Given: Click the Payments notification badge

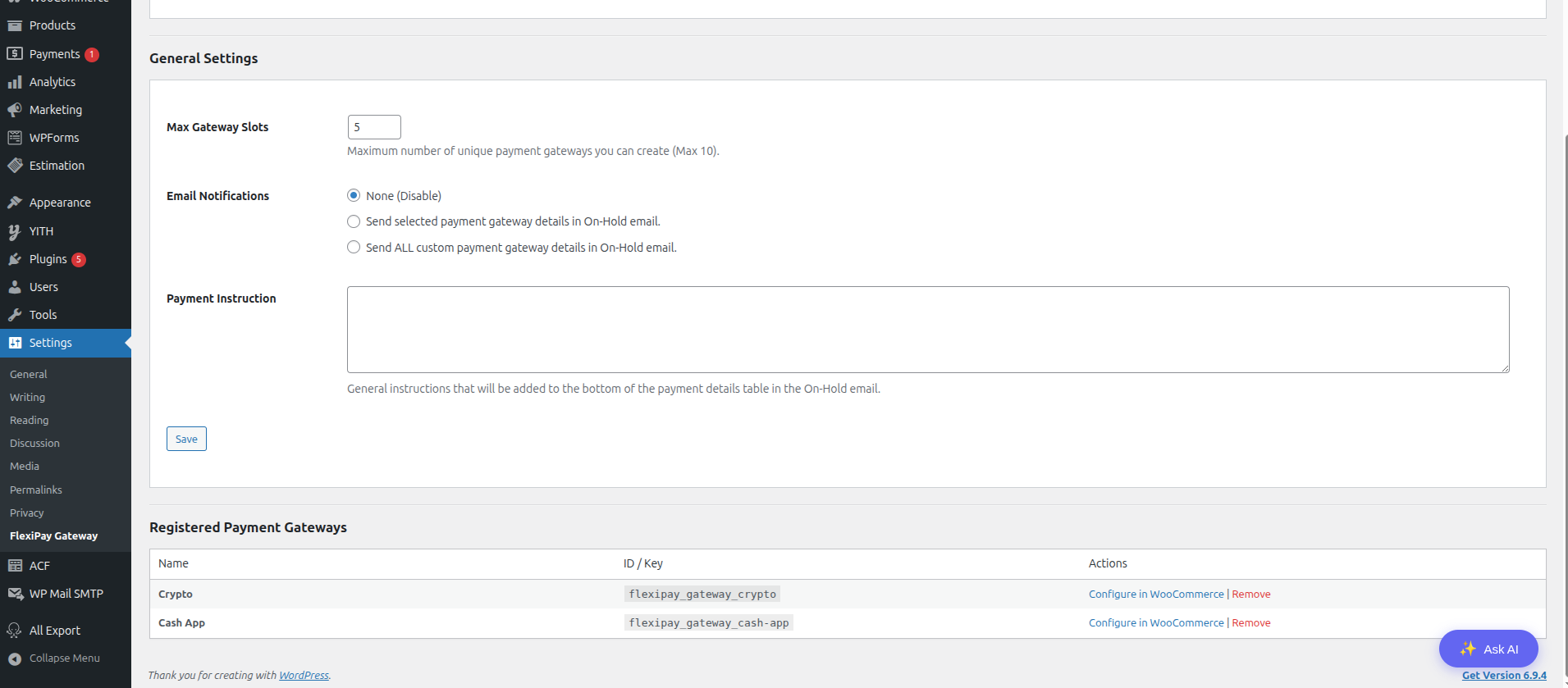Looking at the screenshot, I should pyautogui.click(x=92, y=55).
